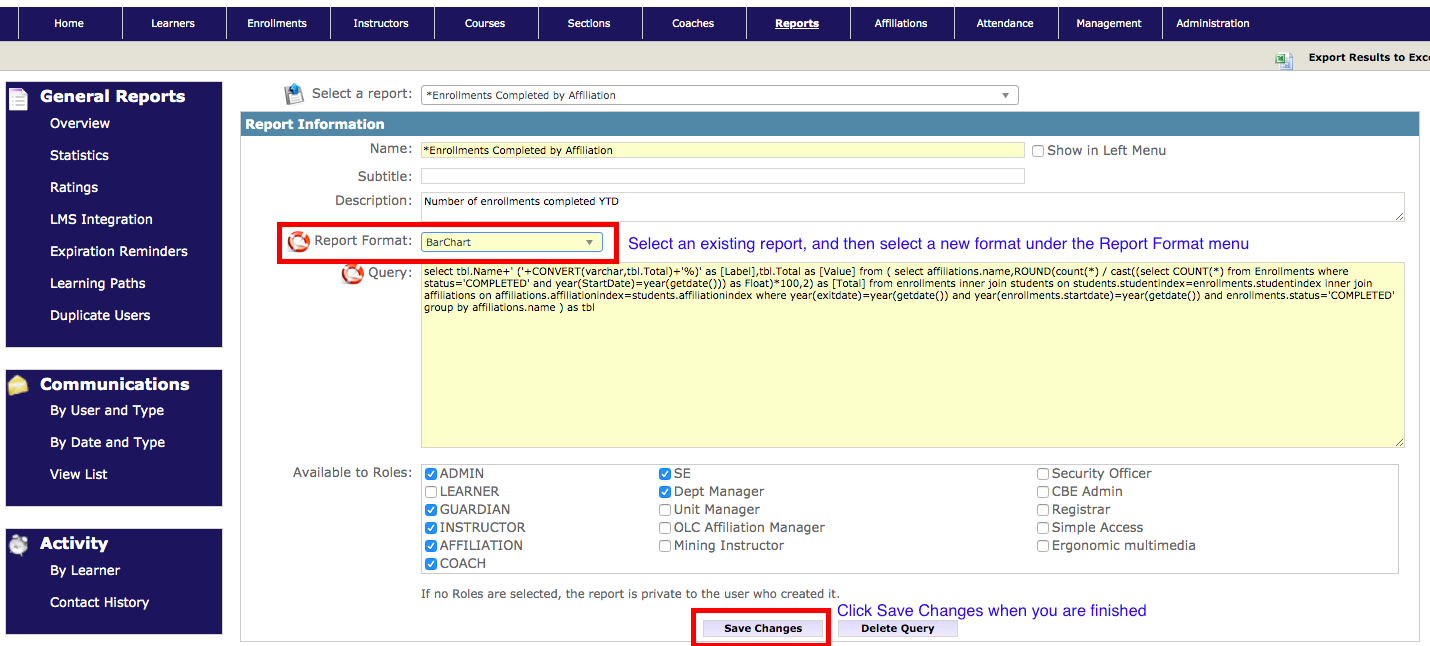The image size is (1430, 646).
Task: Enable the Show in Left Menu checkbox
Action: click(1038, 151)
